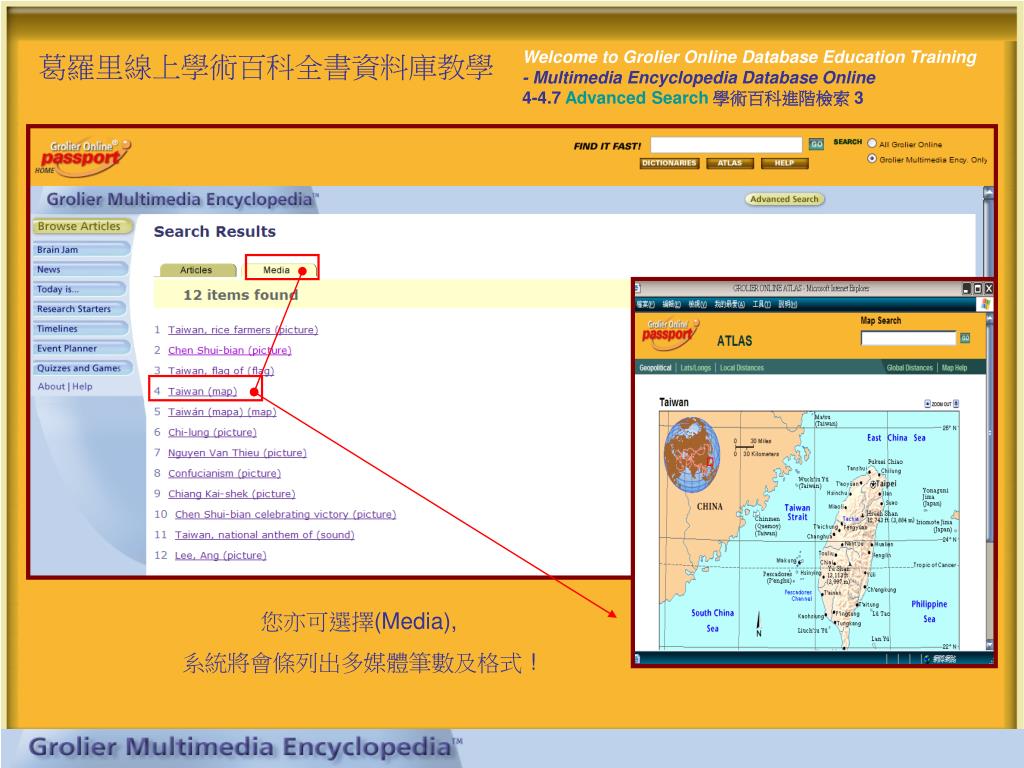Image resolution: width=1024 pixels, height=768 pixels.
Task: Switch to the Articles tab
Action: 197,270
